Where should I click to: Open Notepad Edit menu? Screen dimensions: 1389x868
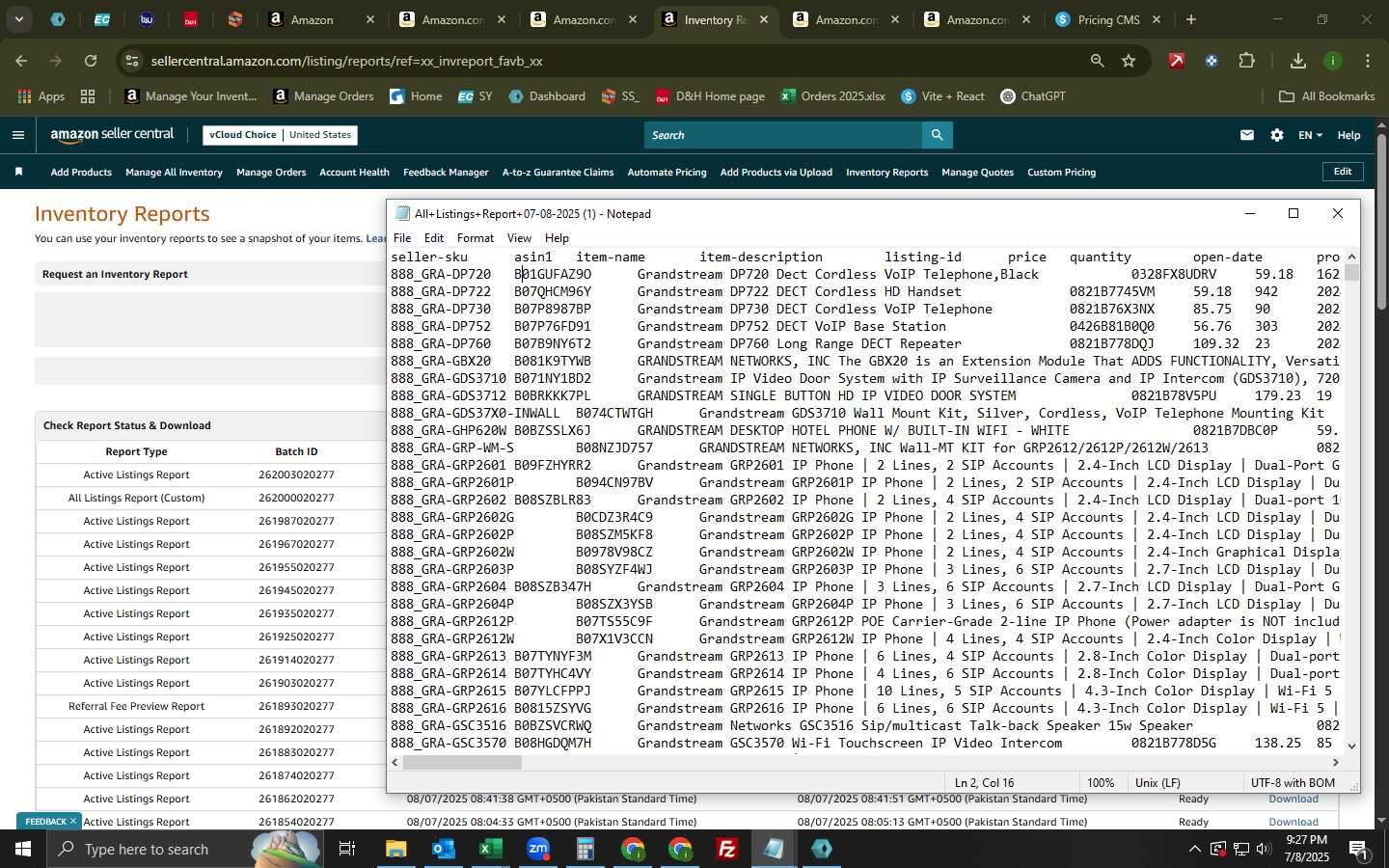434,238
